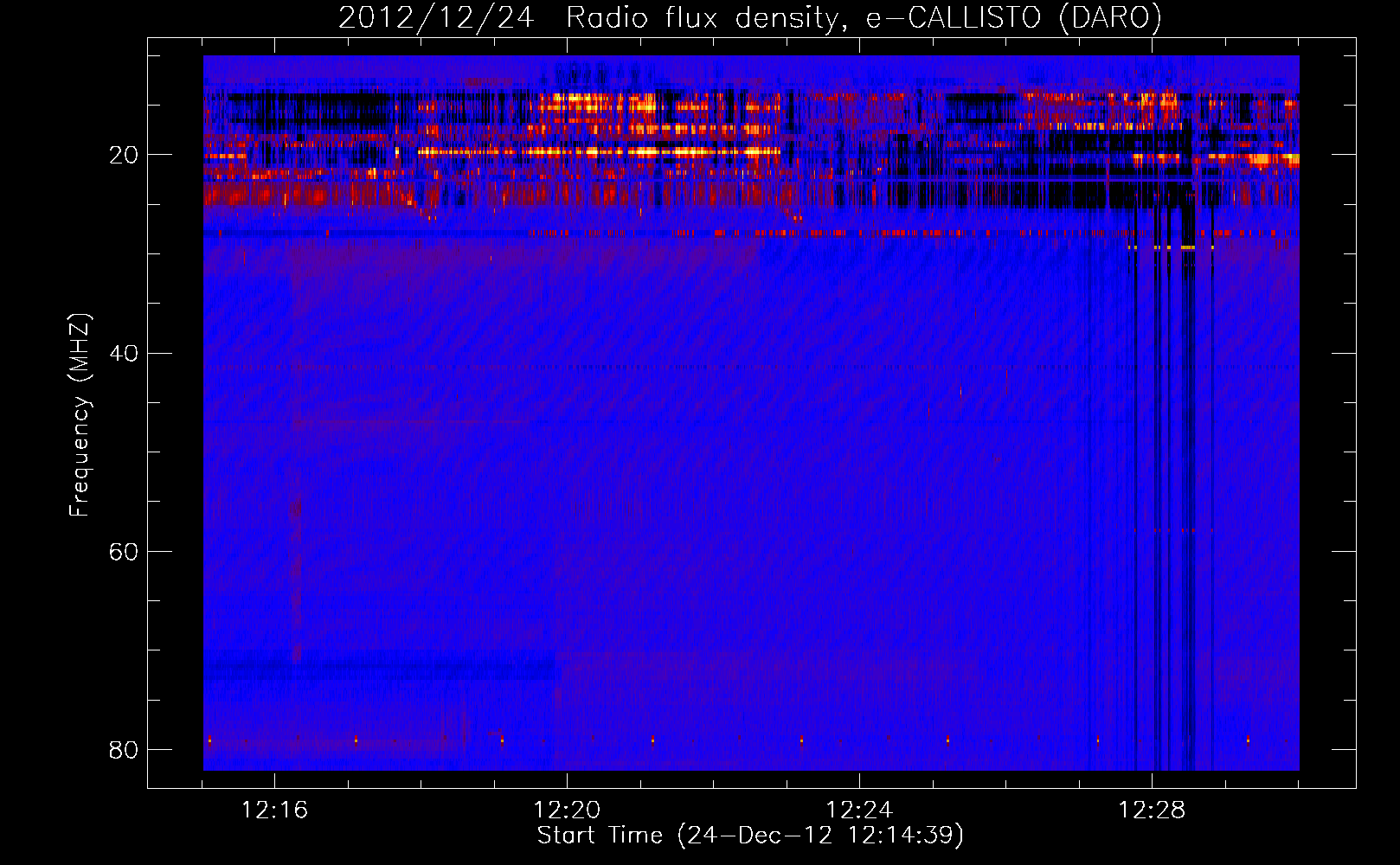Click the 'Start Time (24-Dec-12 12:14:39)' label
1400x865 pixels.
(750, 836)
